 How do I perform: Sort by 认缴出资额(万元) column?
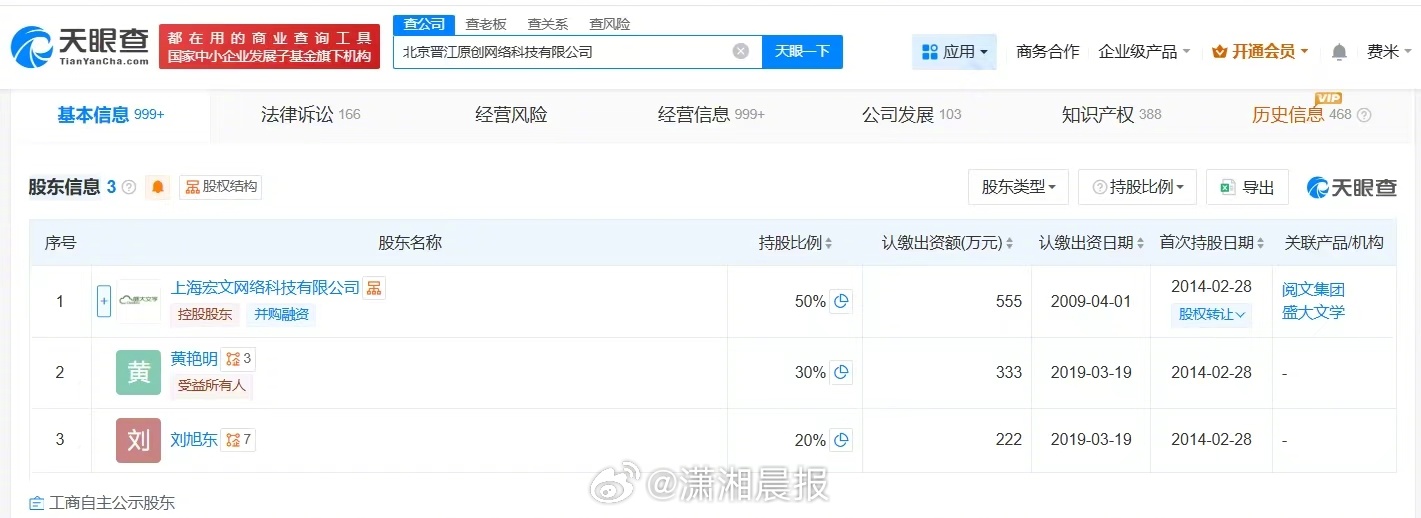pyautogui.click(x=1009, y=243)
